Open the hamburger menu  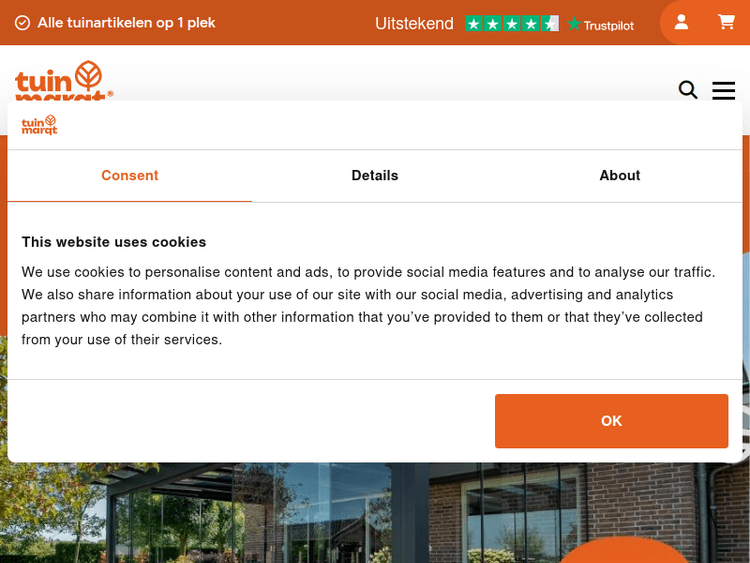(723, 90)
